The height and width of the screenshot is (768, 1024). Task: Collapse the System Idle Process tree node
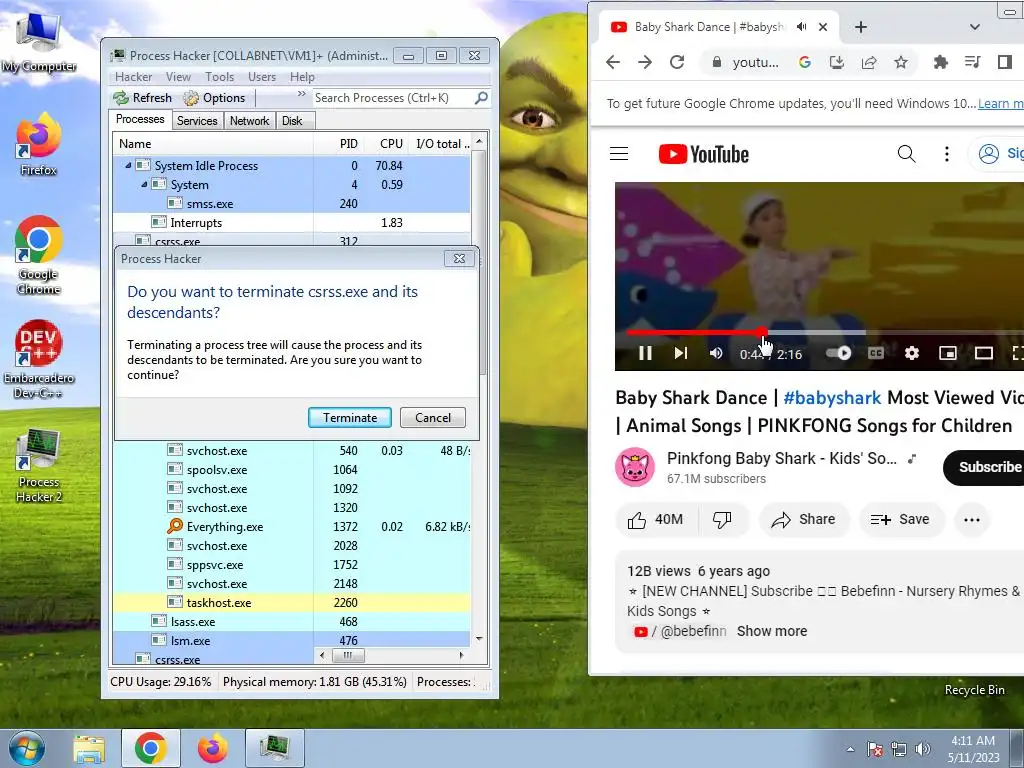(x=128, y=166)
